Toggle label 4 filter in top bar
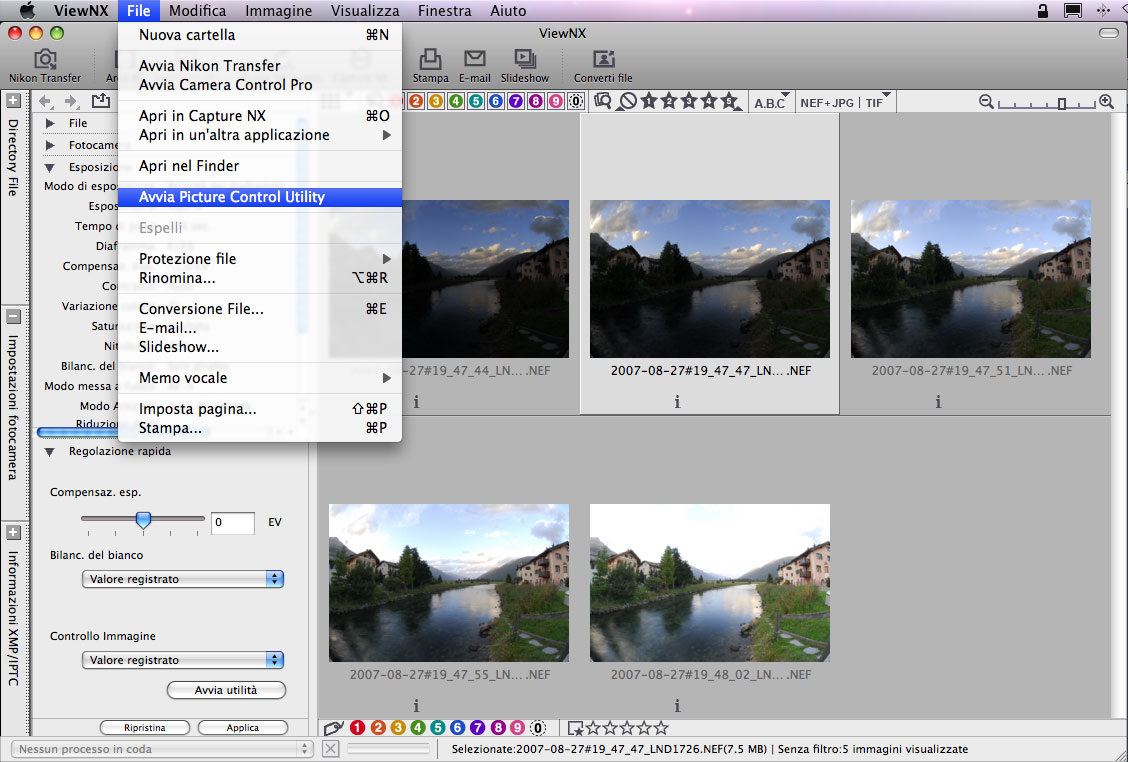This screenshot has height=762, width=1128. coord(456,101)
